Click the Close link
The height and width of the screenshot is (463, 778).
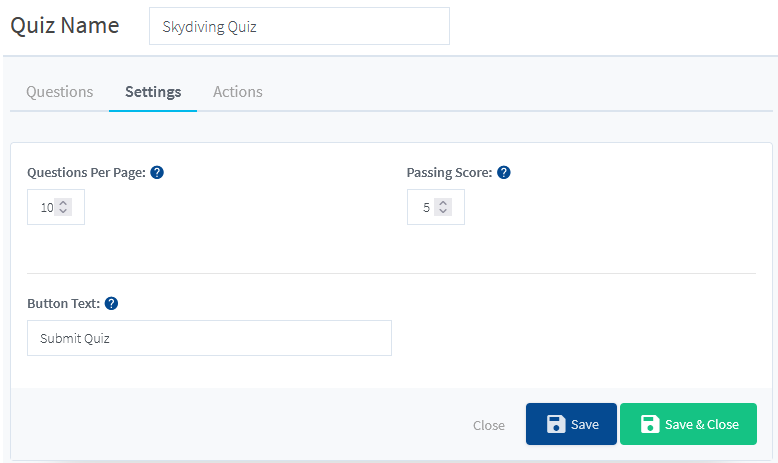489,425
